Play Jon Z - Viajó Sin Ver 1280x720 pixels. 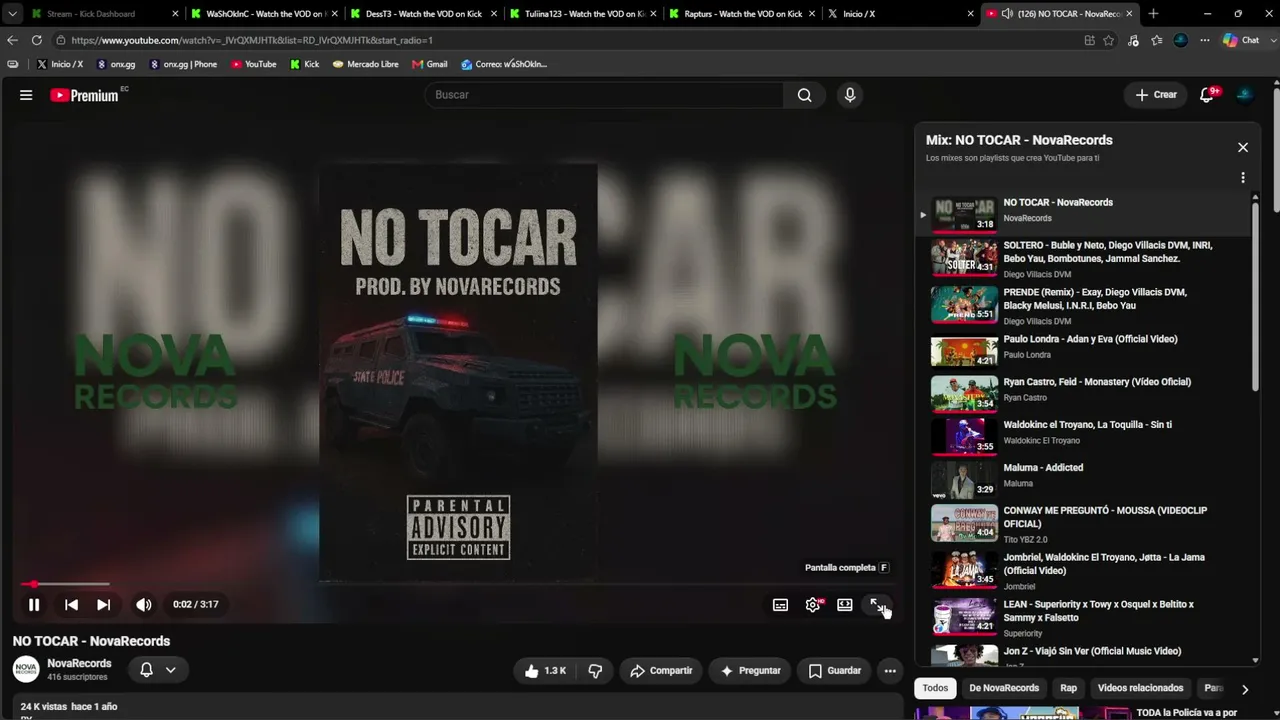(x=1085, y=654)
